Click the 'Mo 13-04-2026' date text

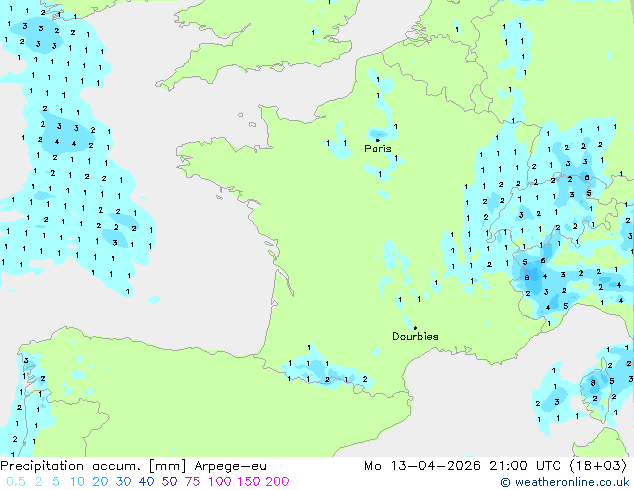422,466
